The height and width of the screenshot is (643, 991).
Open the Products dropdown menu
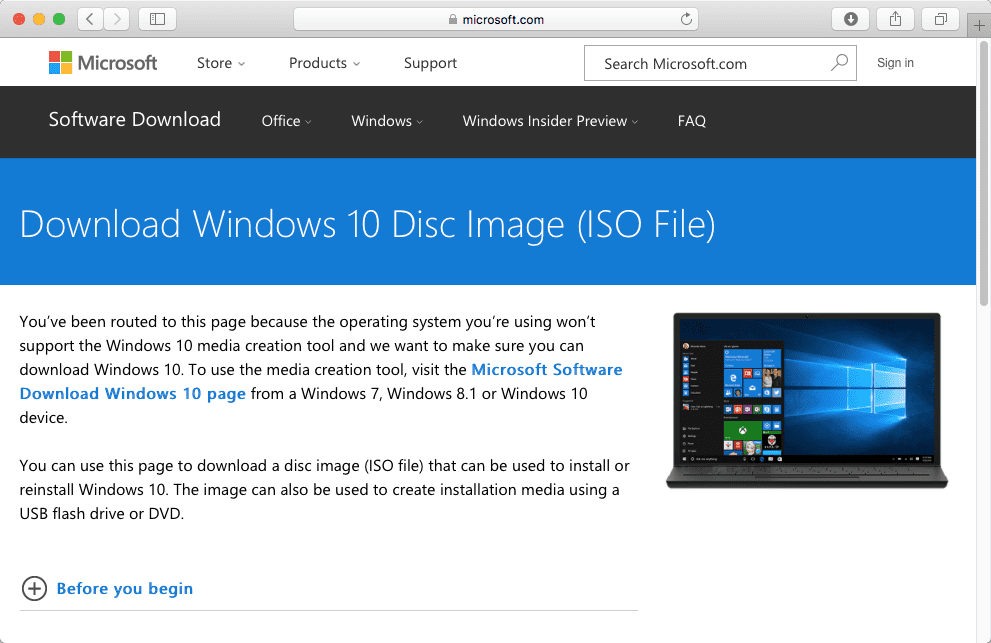pyautogui.click(x=324, y=63)
